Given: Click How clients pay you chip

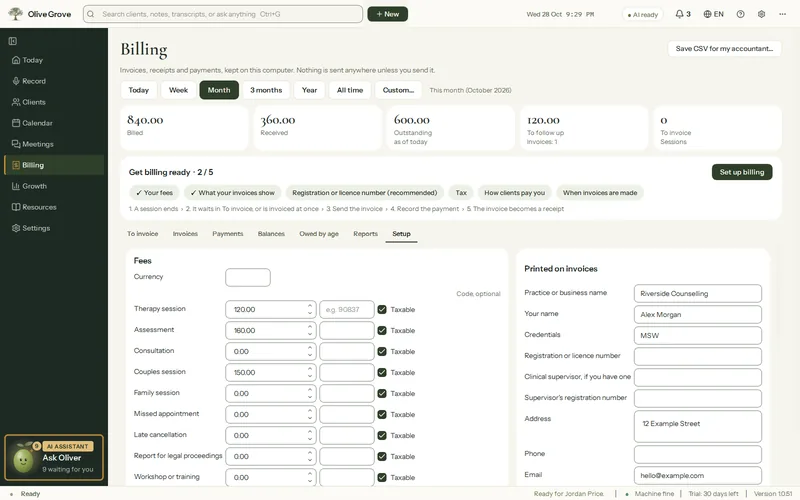Looking at the screenshot, I should pyautogui.click(x=514, y=193).
